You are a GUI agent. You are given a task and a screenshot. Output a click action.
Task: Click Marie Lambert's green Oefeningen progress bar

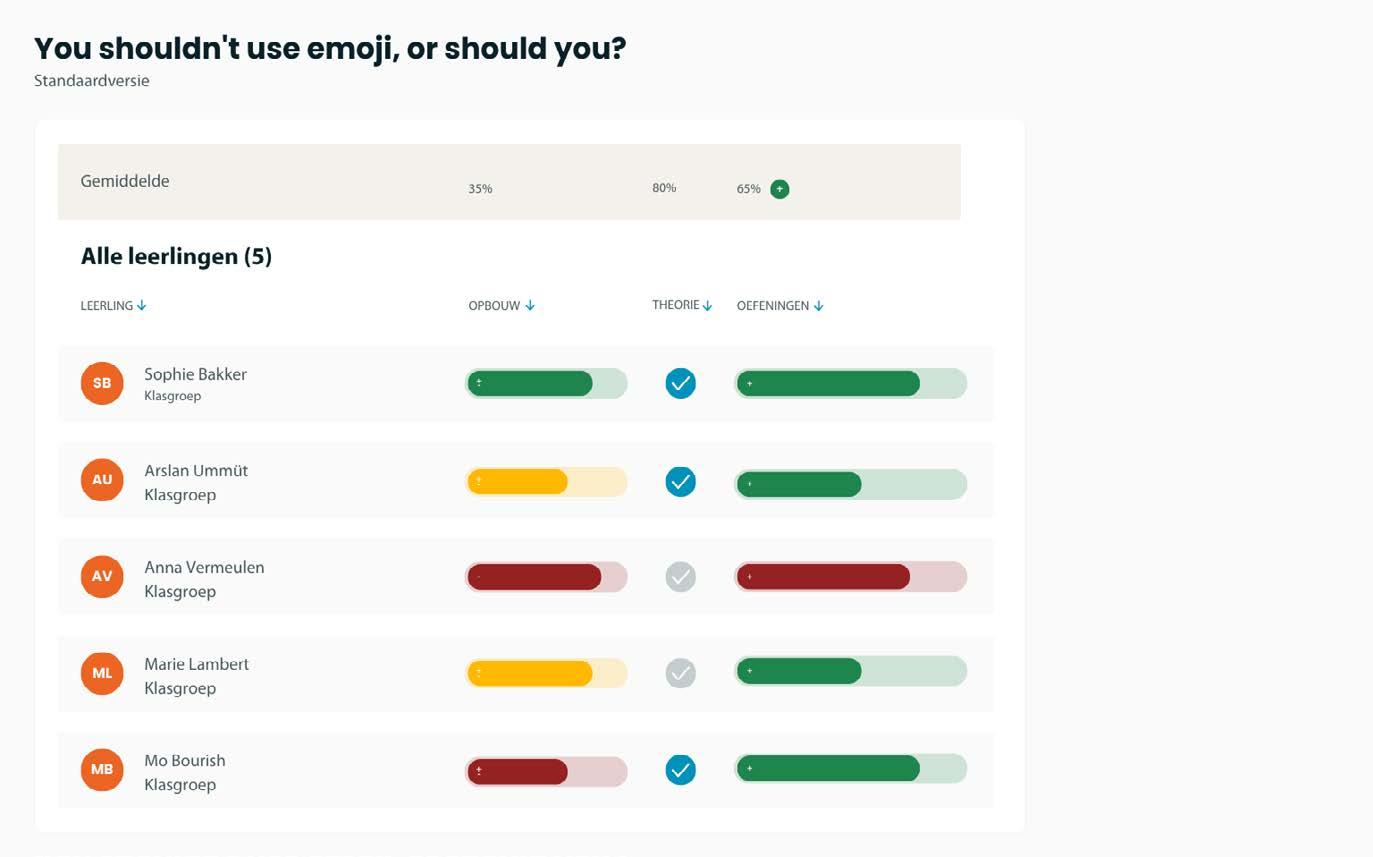point(850,671)
